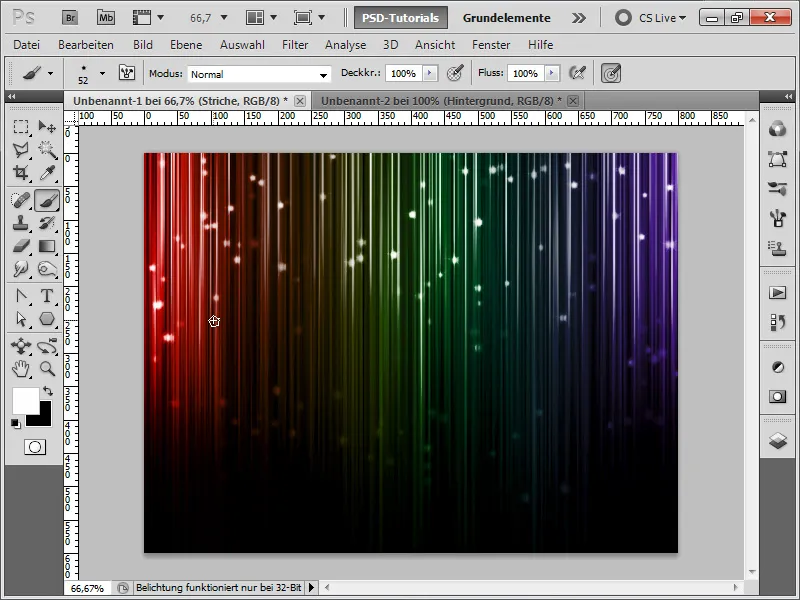
Task: Select the Clone Stamp tool
Action: coord(21,223)
